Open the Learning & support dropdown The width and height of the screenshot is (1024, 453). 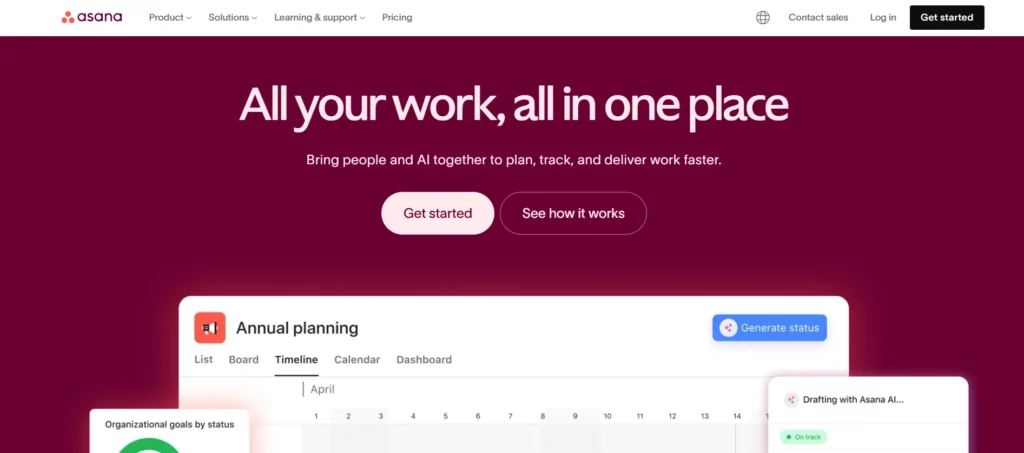pyautogui.click(x=319, y=17)
